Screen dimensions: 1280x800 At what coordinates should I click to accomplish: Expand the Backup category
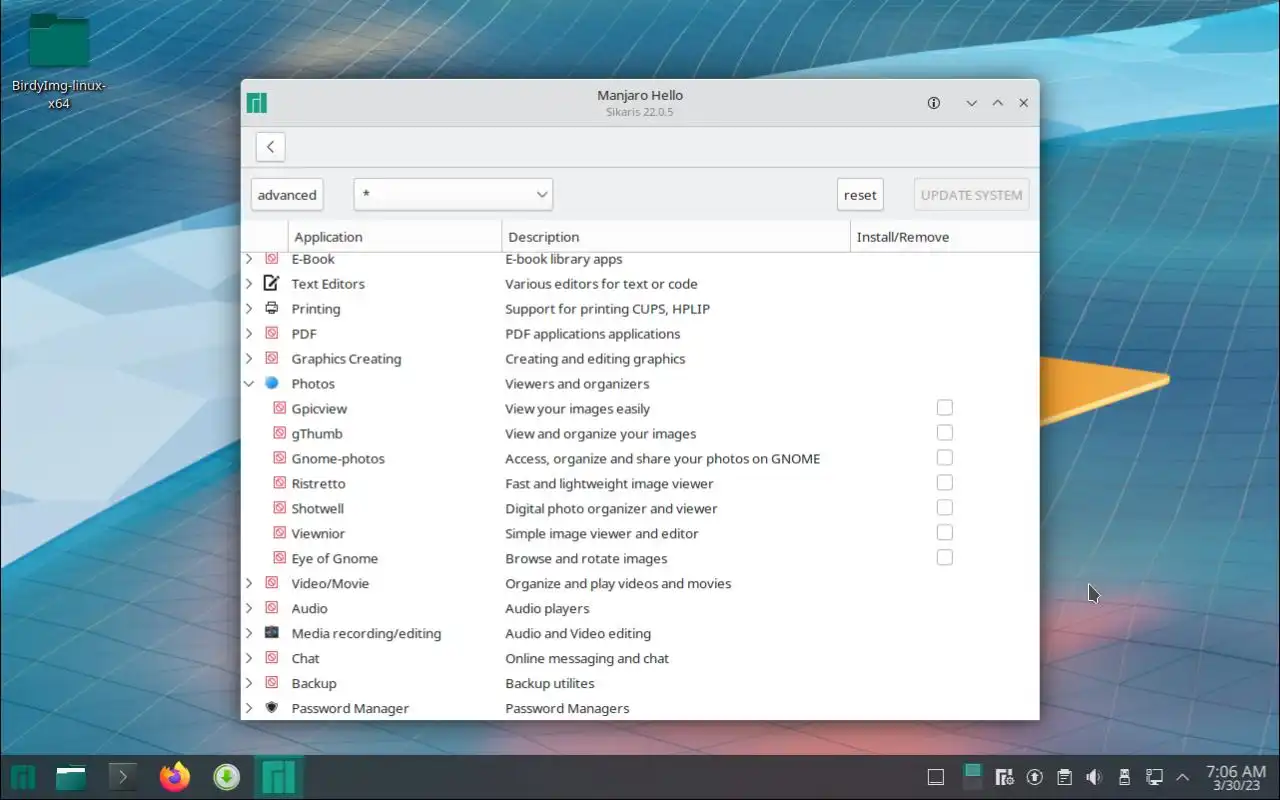coord(249,683)
